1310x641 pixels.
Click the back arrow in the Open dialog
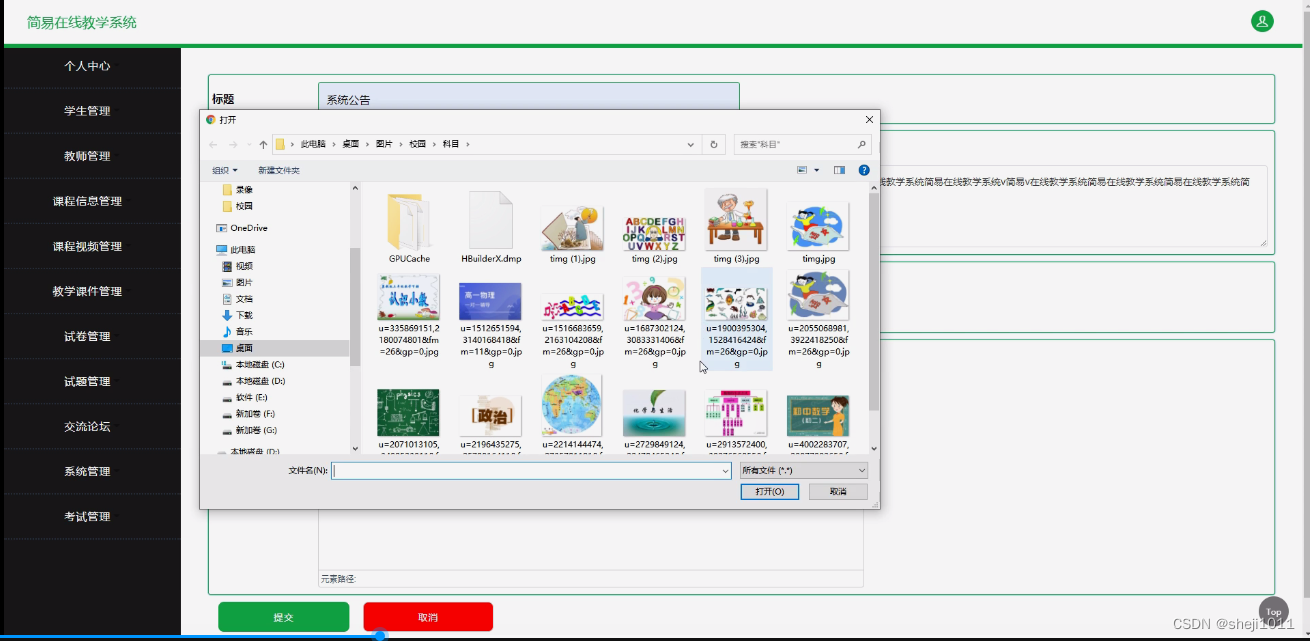[215, 144]
